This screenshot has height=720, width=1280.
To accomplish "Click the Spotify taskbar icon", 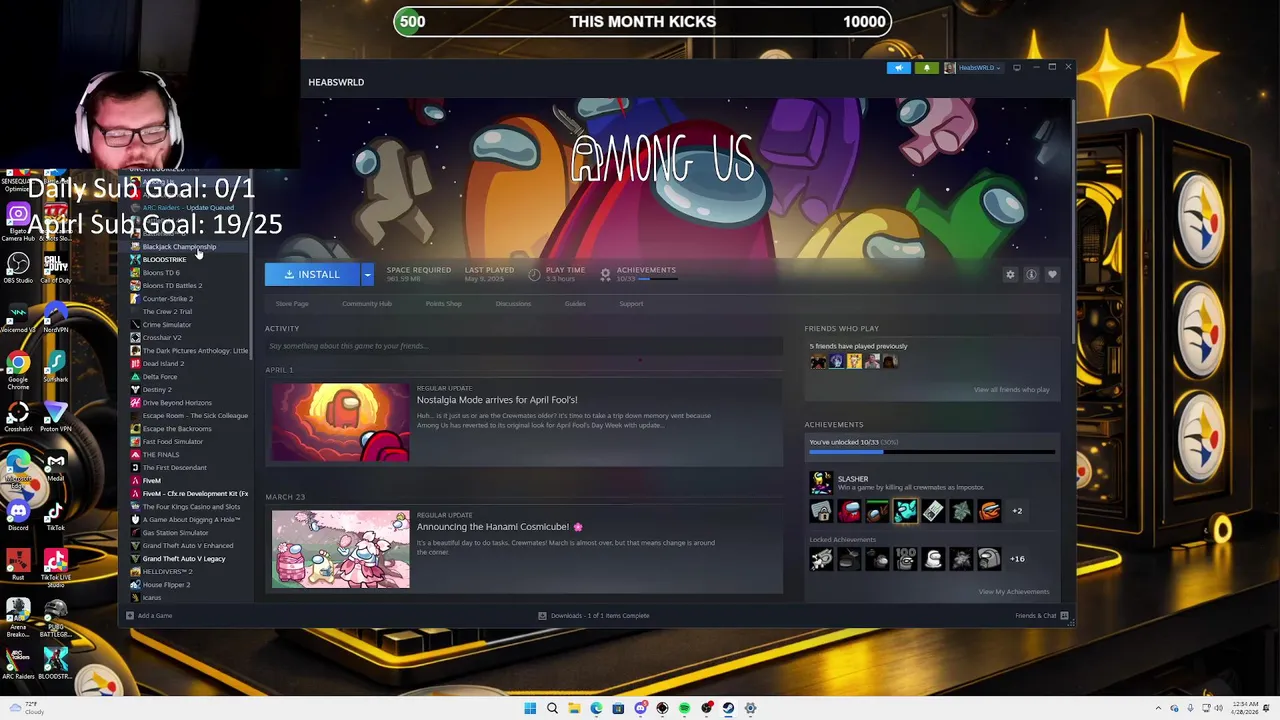I will [x=684, y=708].
